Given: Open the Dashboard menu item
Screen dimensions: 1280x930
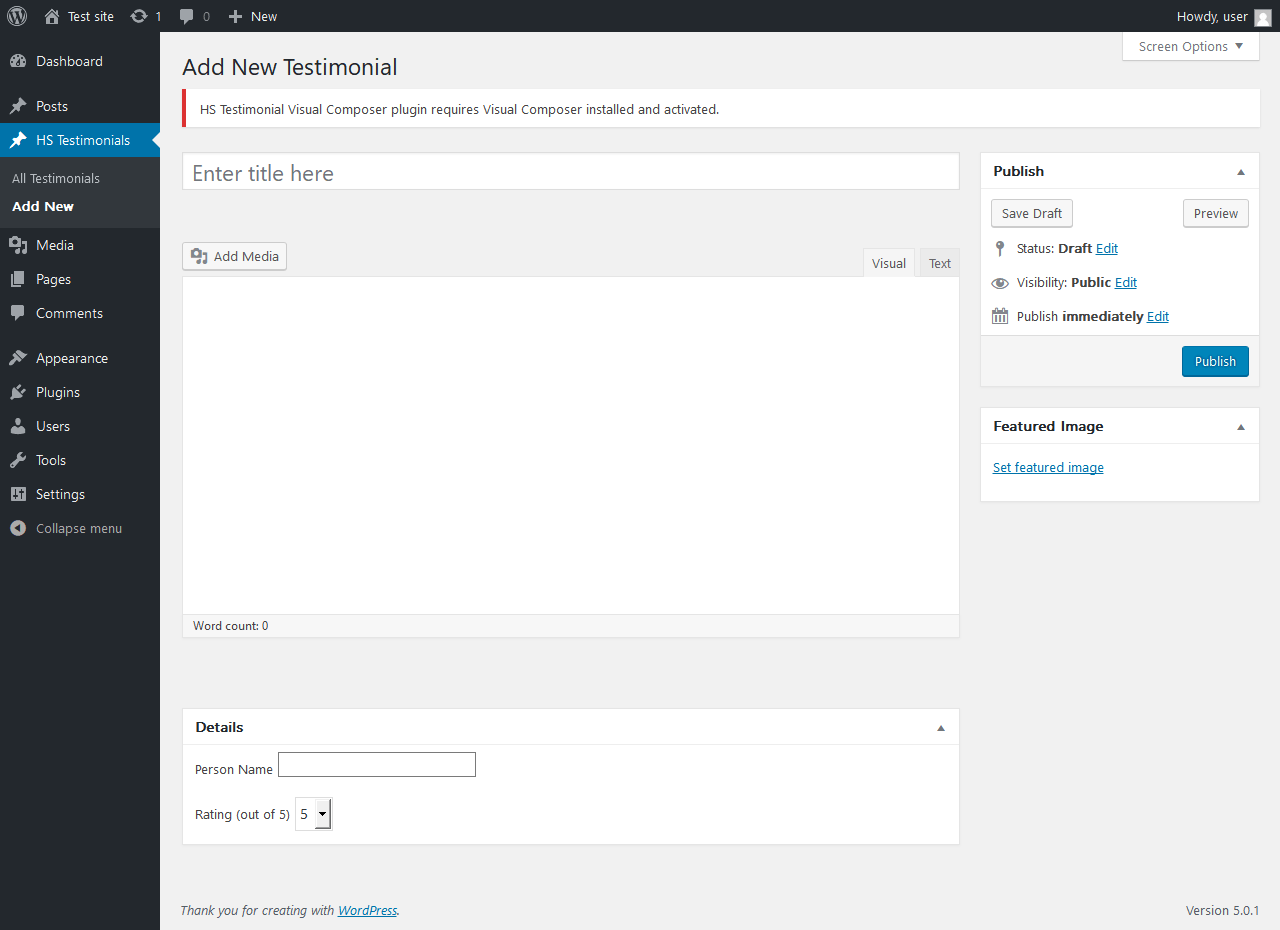Looking at the screenshot, I should click(x=80, y=61).
